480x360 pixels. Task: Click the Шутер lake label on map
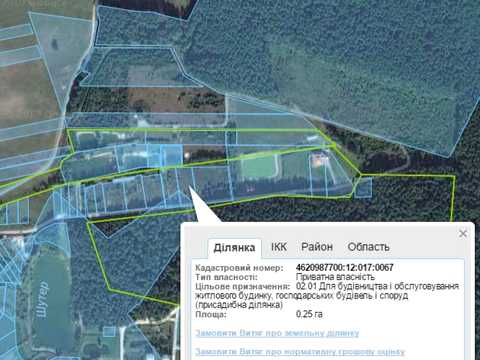point(43,300)
